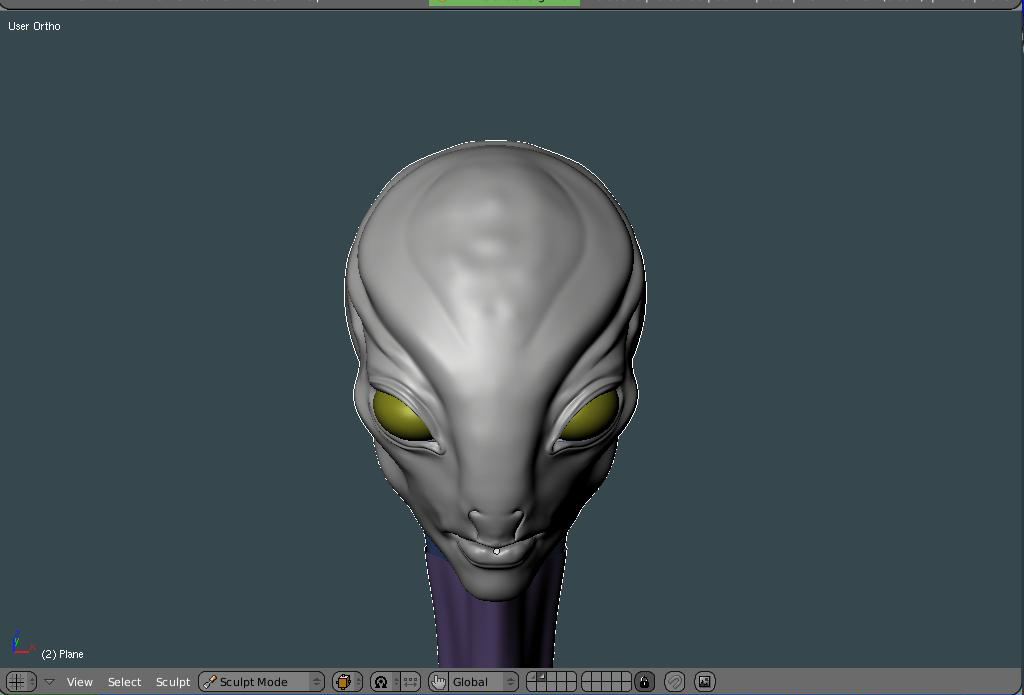Click the magnet-shaped icon beside the lock
The image size is (1024, 695).
click(675, 682)
